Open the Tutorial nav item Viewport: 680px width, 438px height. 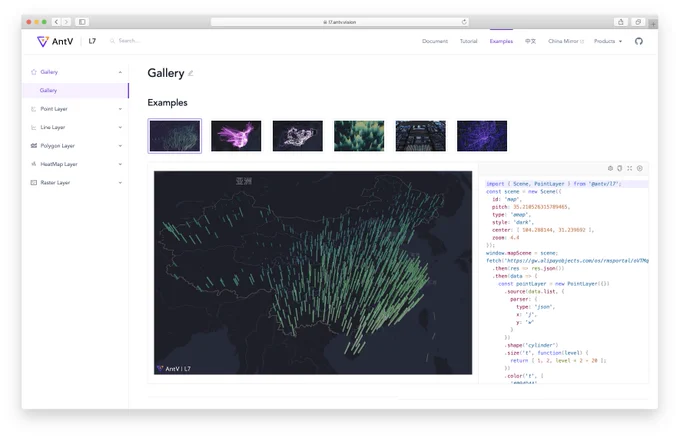[x=468, y=41]
